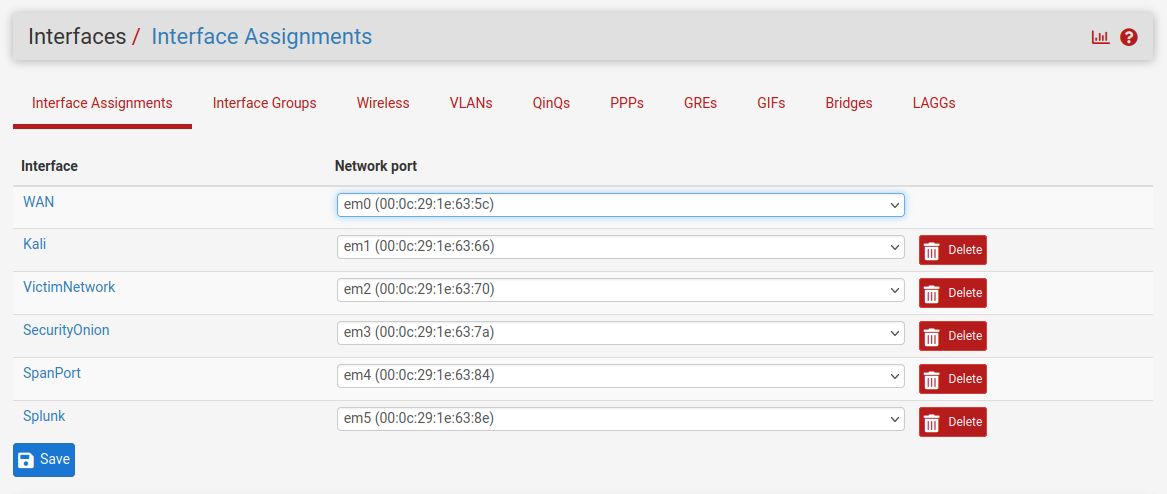Switch to the Interface Groups tab
The width and height of the screenshot is (1167, 494).
coord(264,103)
